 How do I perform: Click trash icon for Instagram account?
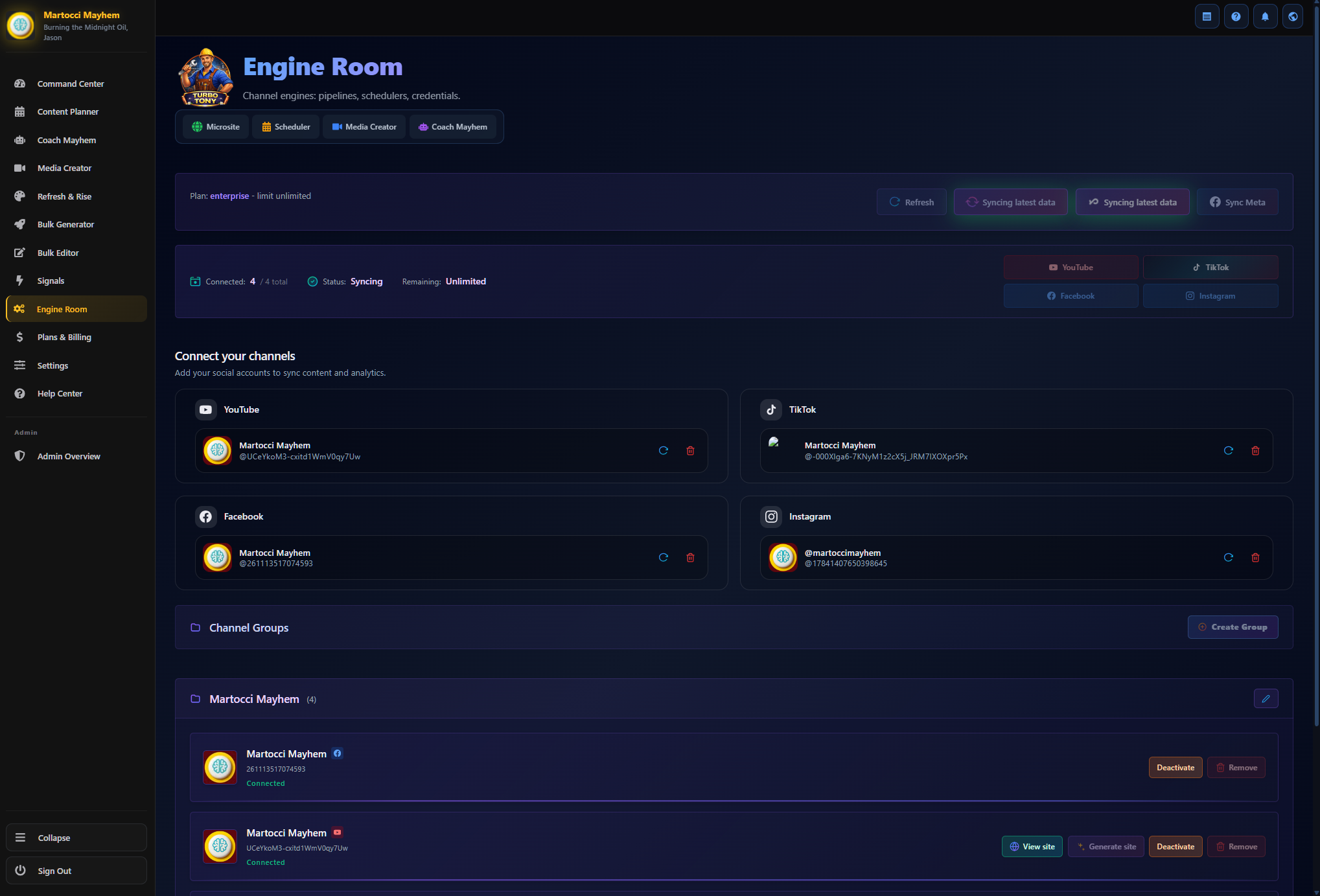pyautogui.click(x=1255, y=558)
